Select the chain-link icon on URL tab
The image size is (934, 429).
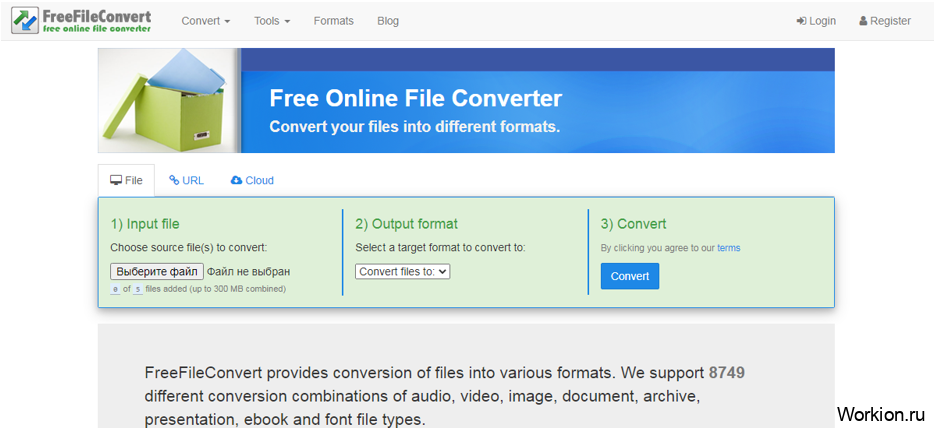point(174,181)
